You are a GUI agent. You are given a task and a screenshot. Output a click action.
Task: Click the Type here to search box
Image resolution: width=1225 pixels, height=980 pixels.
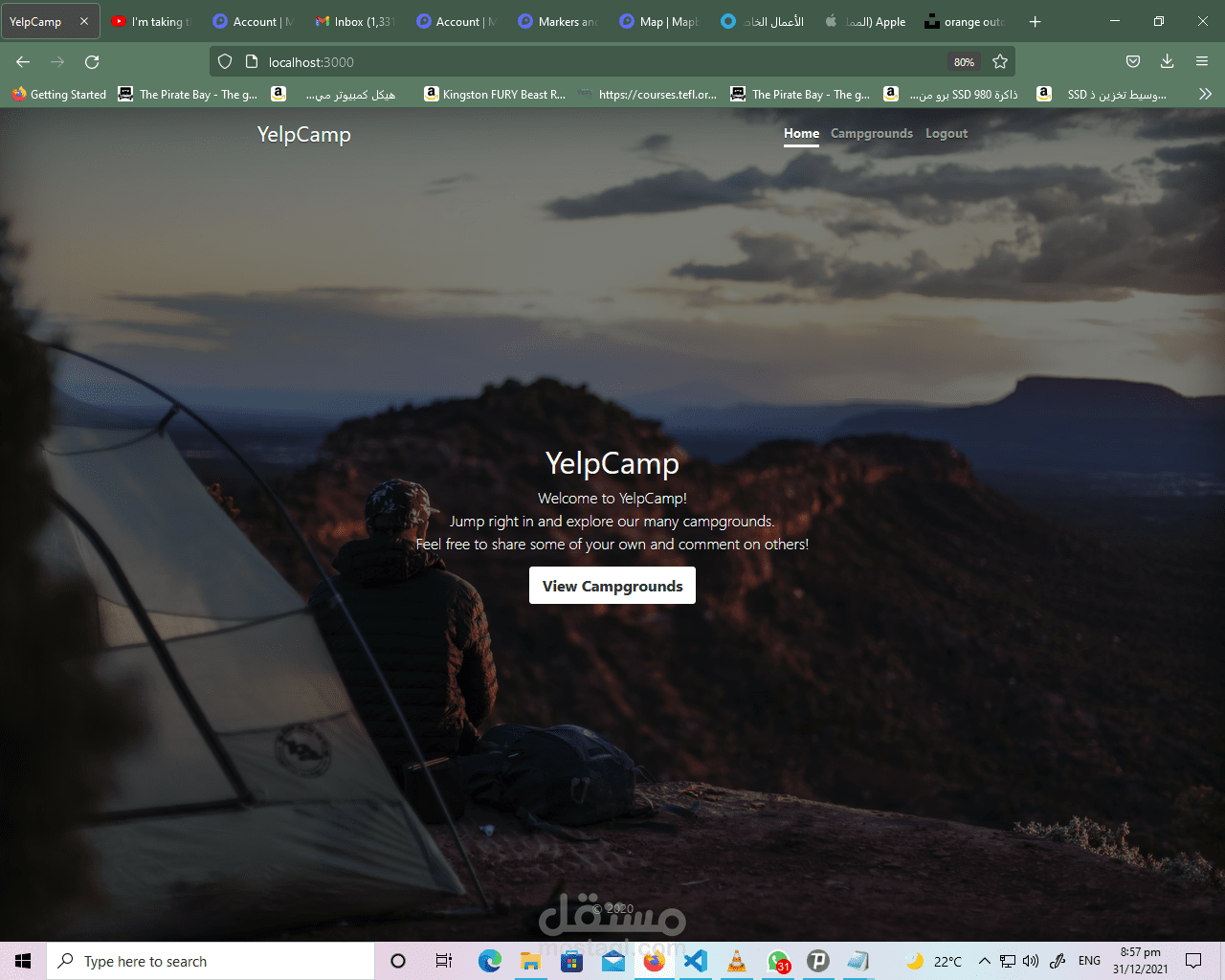211,961
